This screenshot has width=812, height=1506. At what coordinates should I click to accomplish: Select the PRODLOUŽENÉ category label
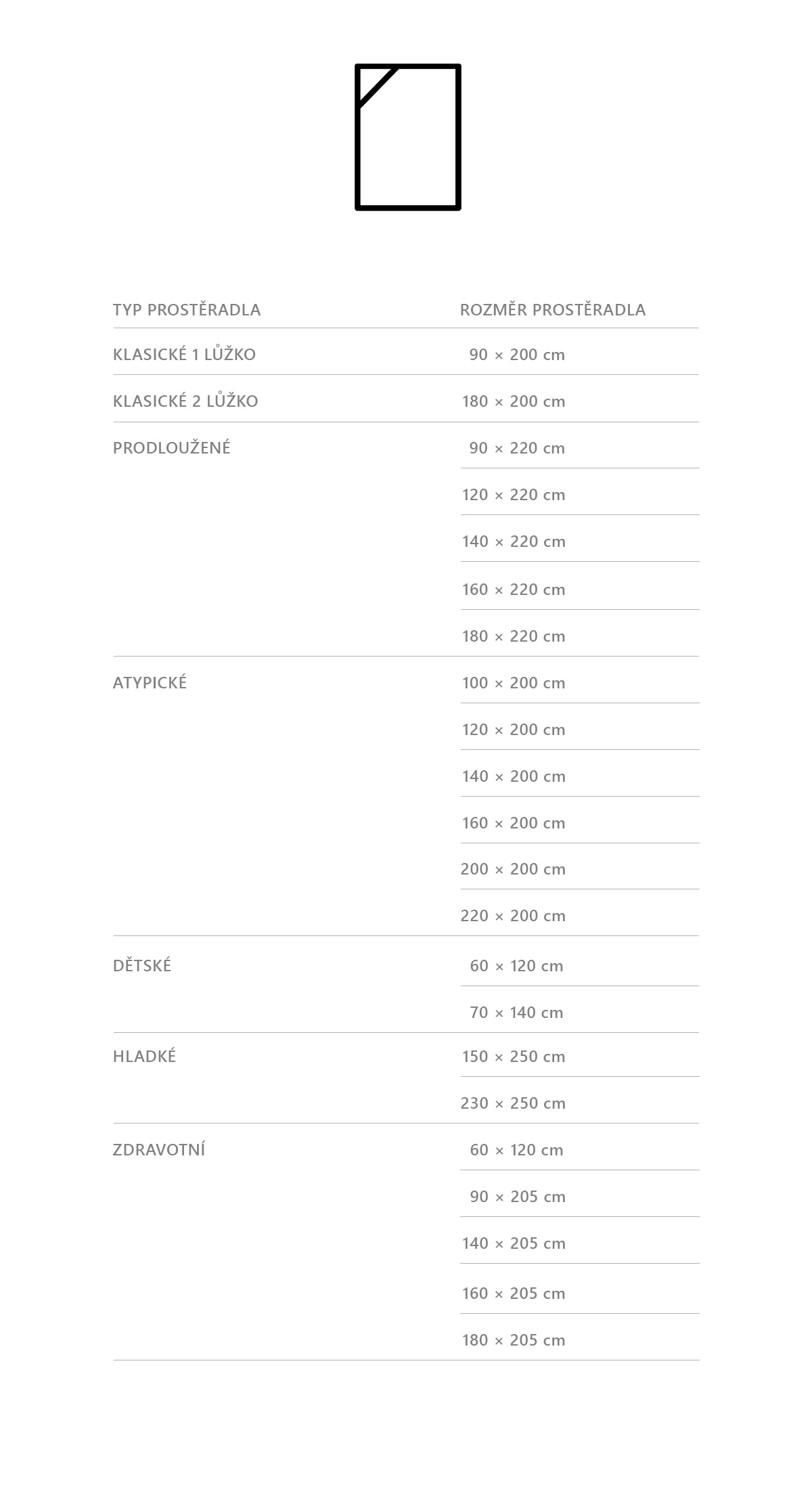172,447
